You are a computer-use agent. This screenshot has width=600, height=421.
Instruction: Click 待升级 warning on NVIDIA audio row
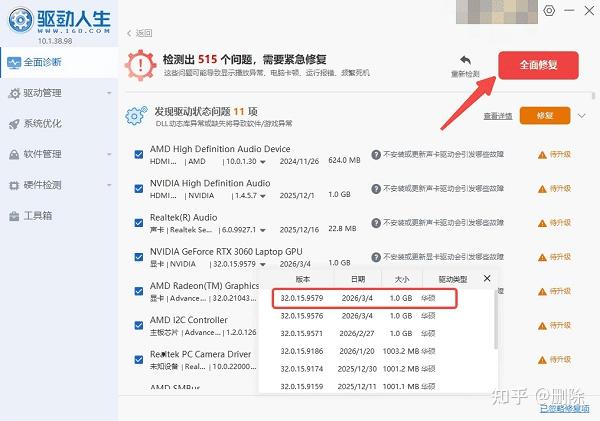coord(554,189)
